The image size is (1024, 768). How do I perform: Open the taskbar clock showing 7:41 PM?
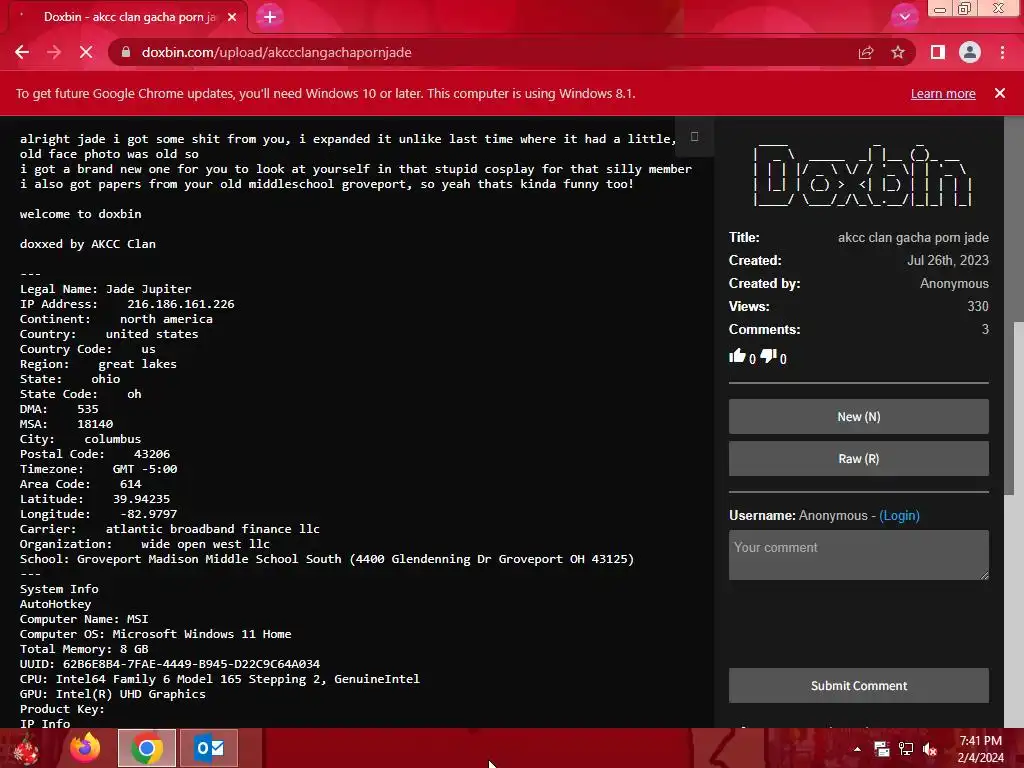click(x=981, y=749)
